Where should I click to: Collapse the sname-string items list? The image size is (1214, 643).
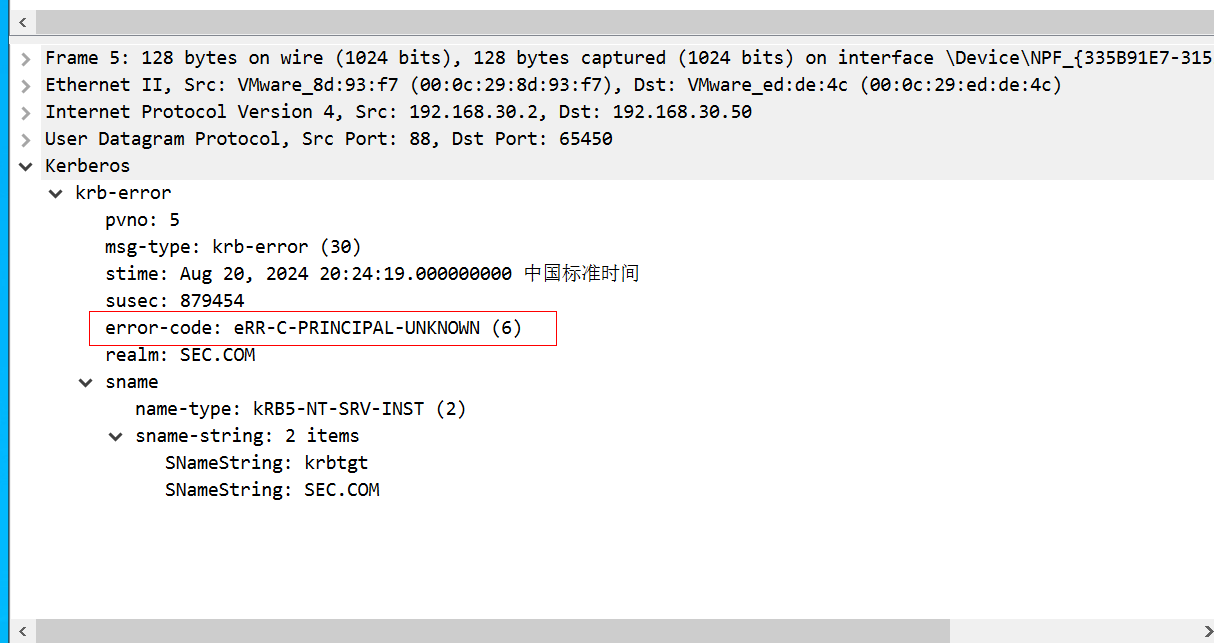(116, 436)
